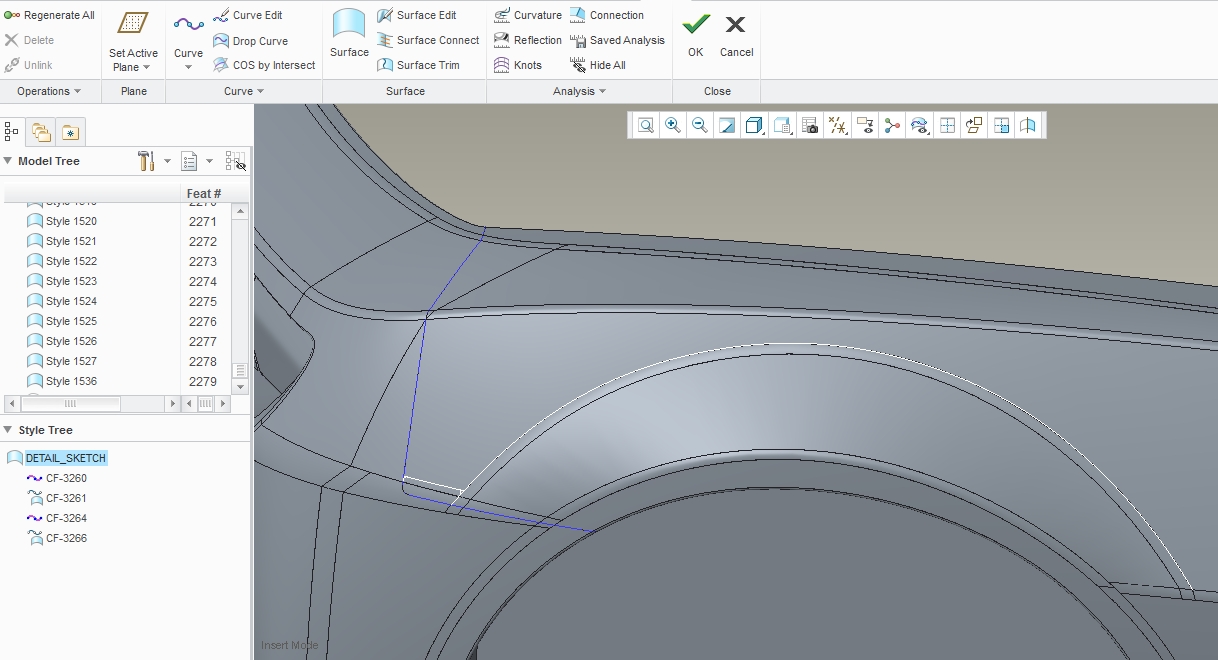Screen dimensions: 1218x660
Task: Collapse the Style Tree section
Action: (8, 430)
